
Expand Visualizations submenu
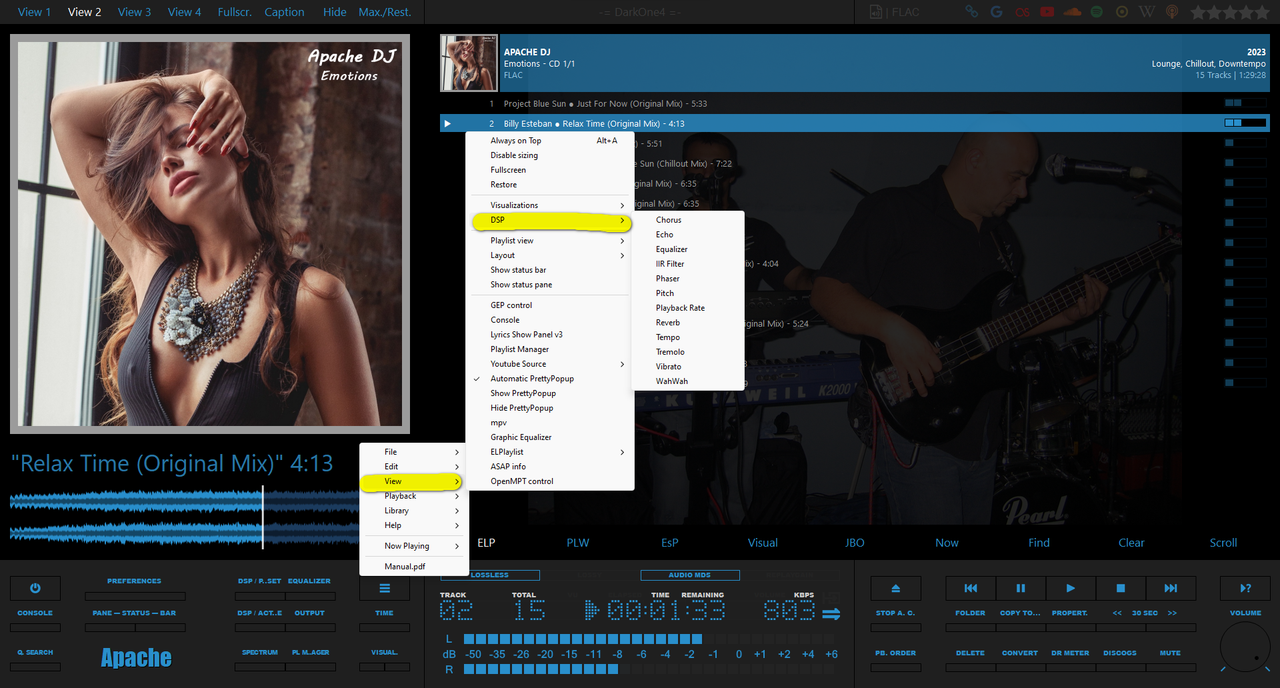pos(550,205)
